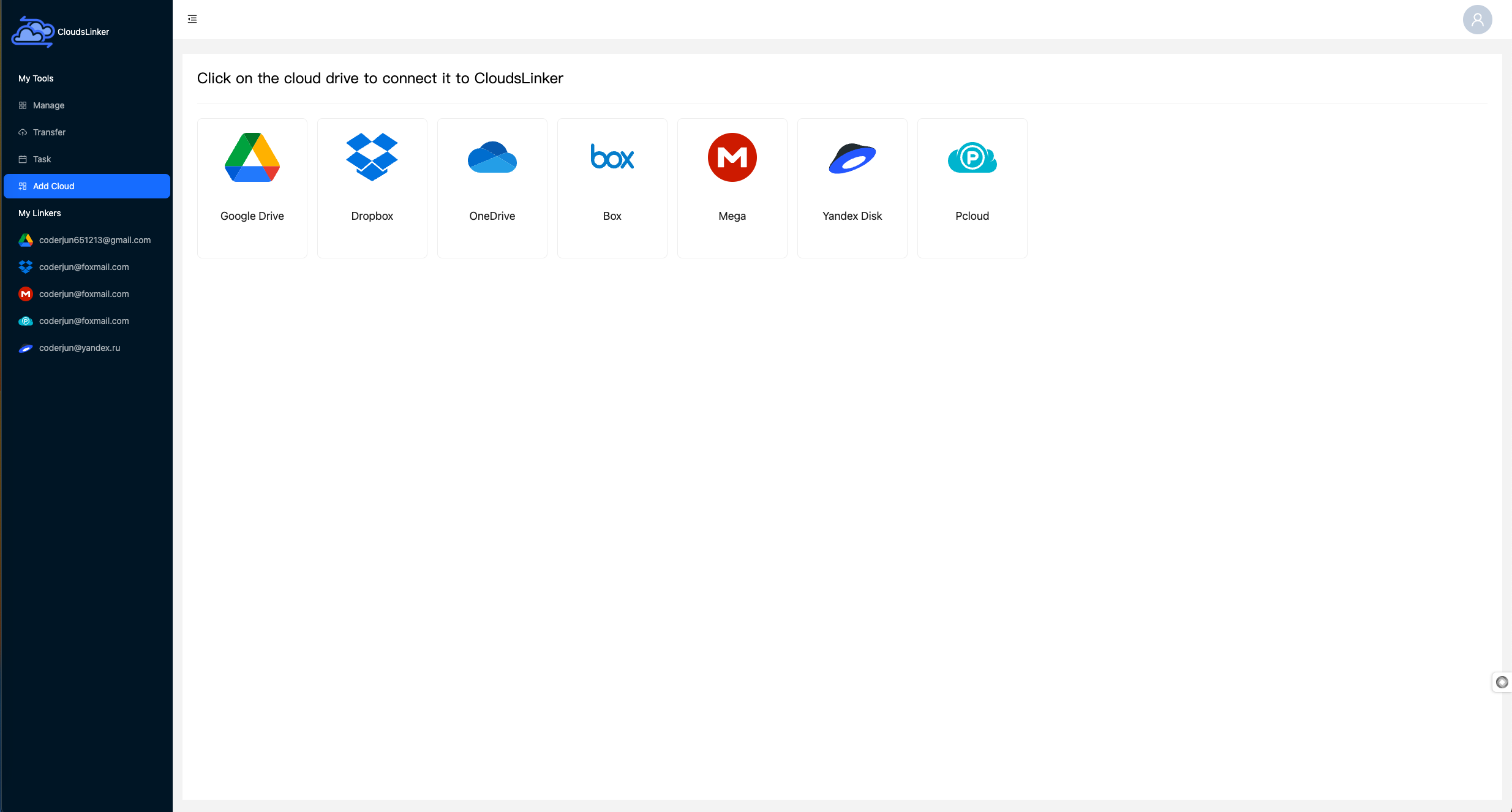Click Pcloud icon beside coderjun@foxmail.com linker
Viewport: 1512px width, 812px height.
click(26, 321)
